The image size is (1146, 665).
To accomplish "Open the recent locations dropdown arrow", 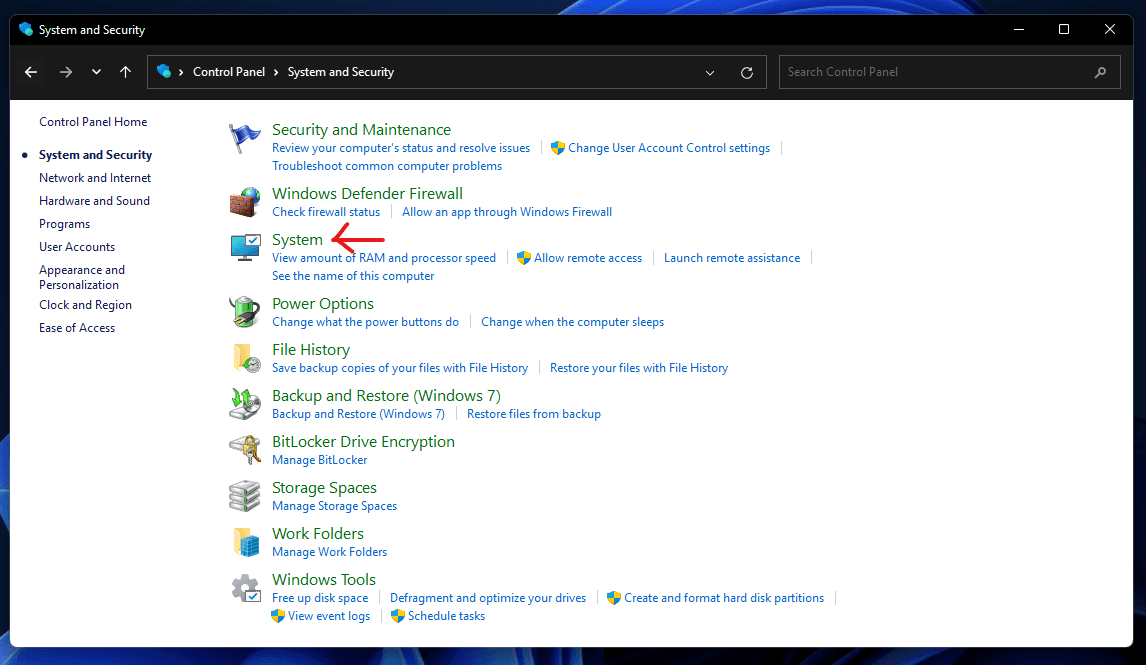I will (96, 72).
